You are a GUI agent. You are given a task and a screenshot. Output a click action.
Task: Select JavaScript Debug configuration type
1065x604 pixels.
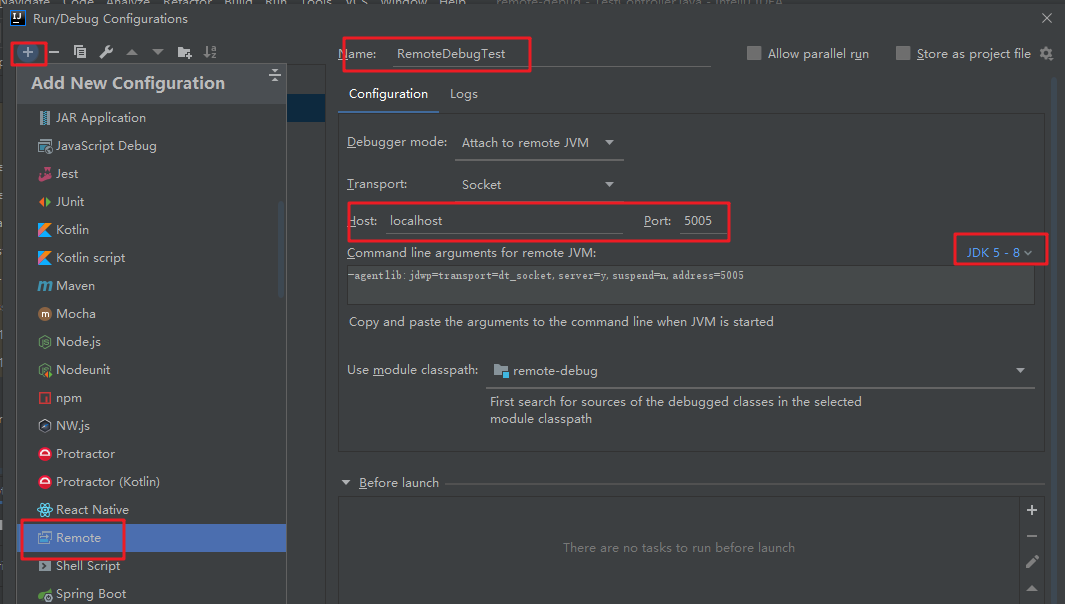tap(151, 145)
